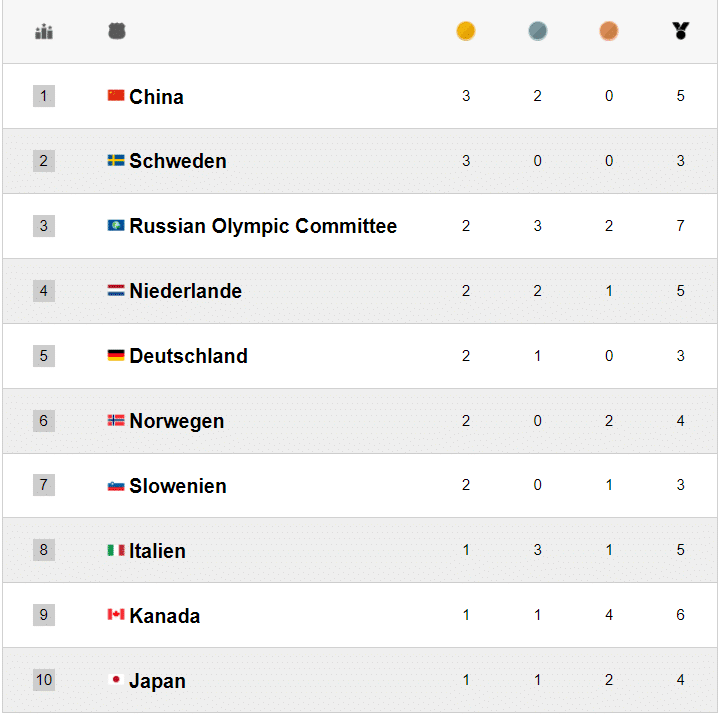The width and height of the screenshot is (720, 715).
Task: Click the total medals header icon
Action: (681, 32)
